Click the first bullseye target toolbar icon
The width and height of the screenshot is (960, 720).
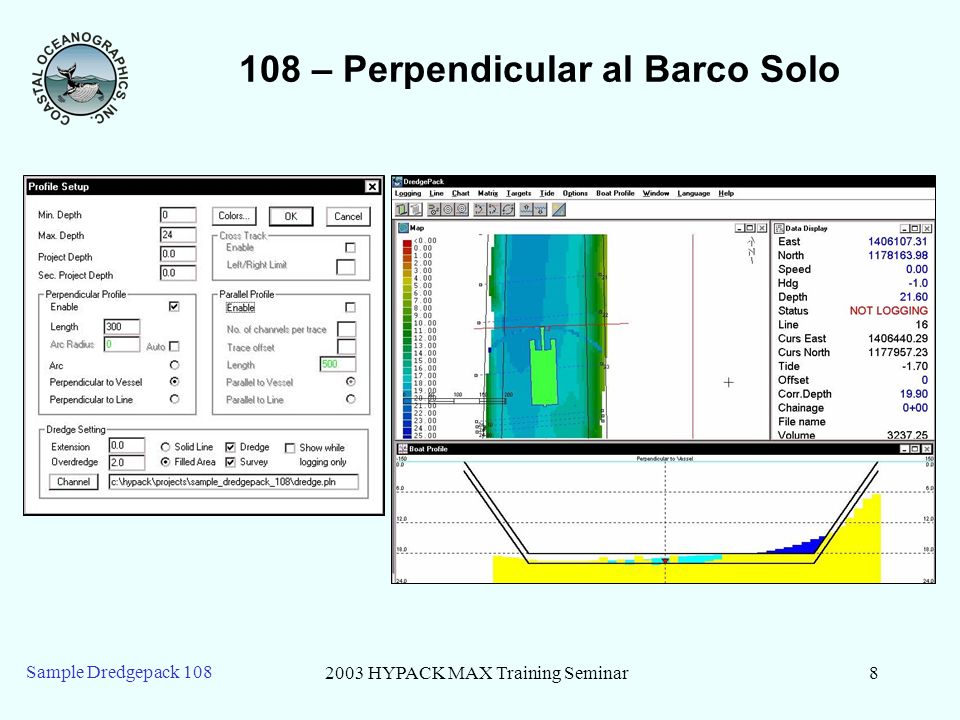pos(448,209)
